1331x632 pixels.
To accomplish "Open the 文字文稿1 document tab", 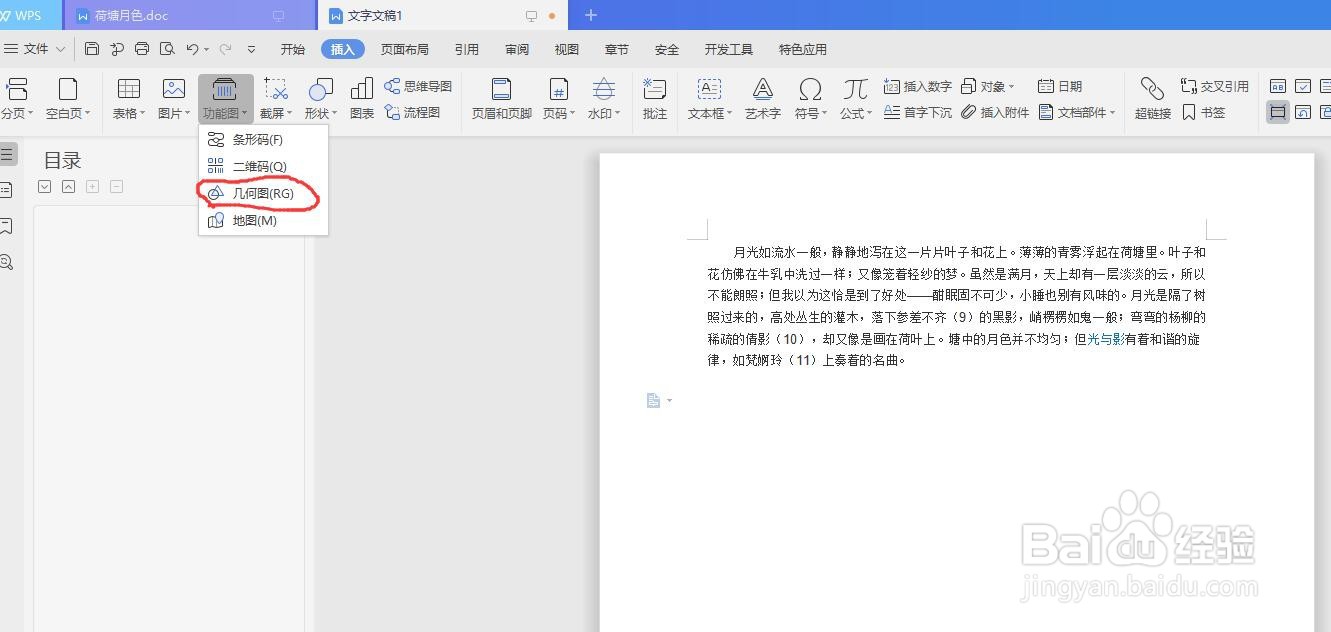I will tap(443, 16).
